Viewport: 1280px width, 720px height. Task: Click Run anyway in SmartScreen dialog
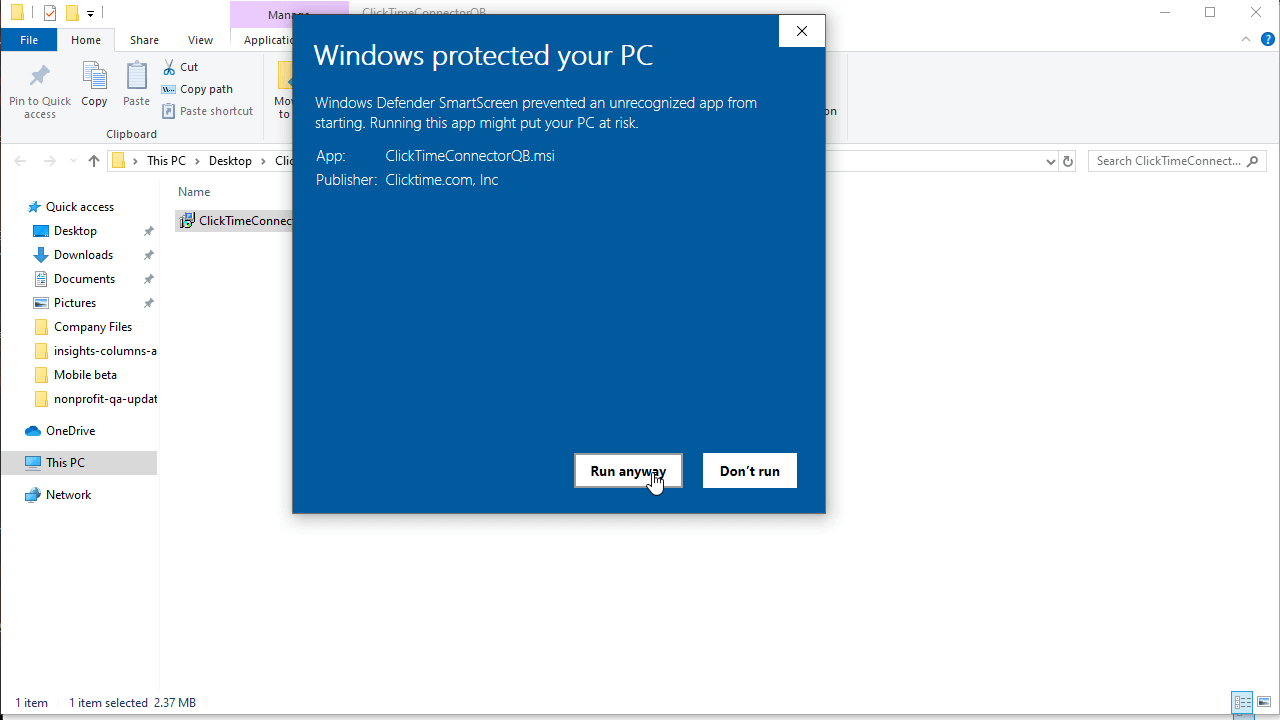coord(628,471)
